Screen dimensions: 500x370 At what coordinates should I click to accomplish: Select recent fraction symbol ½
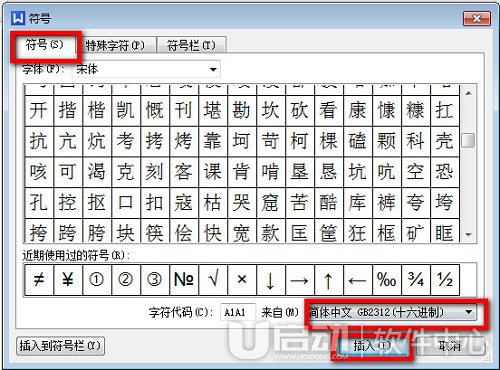click(445, 279)
